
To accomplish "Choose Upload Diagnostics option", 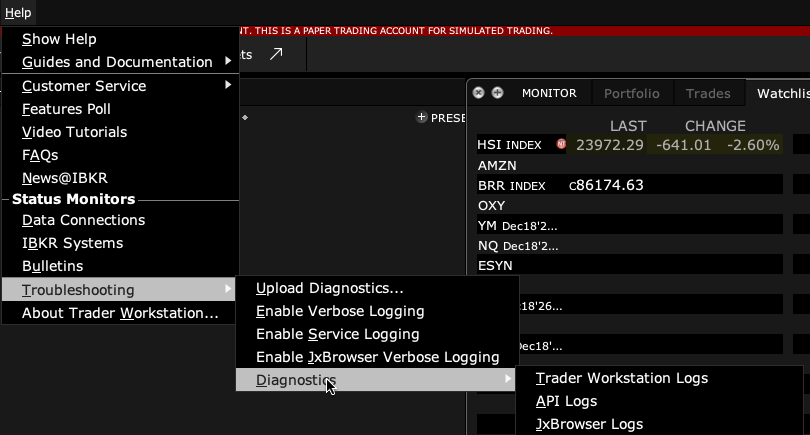I will click(x=377, y=288).
